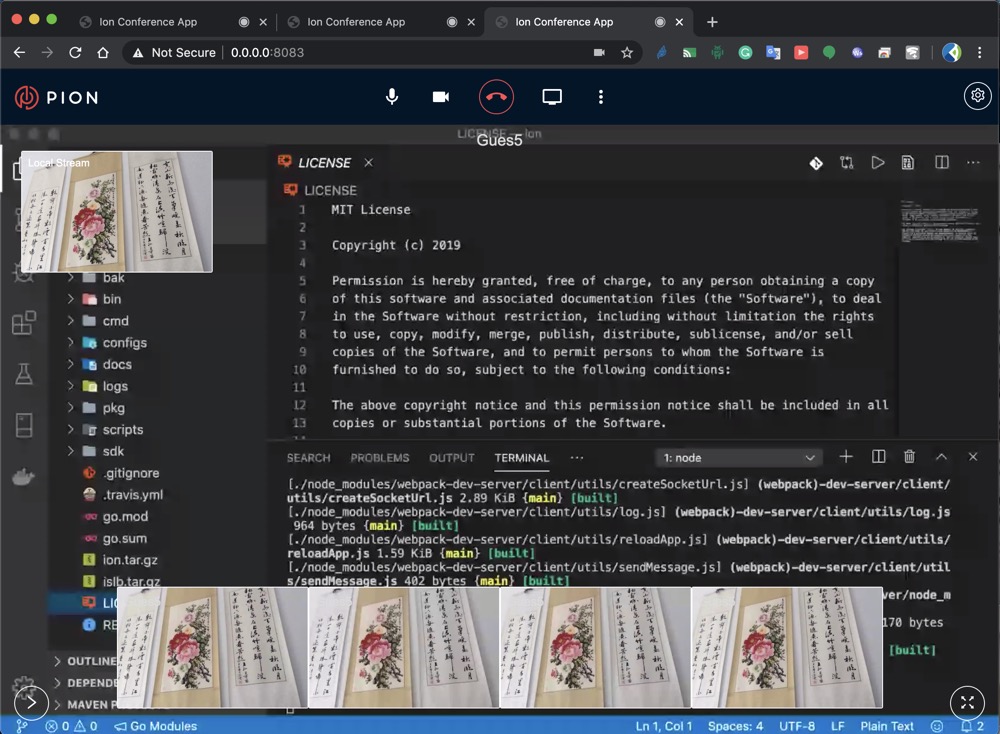Expand the cmd folder

click(115, 321)
